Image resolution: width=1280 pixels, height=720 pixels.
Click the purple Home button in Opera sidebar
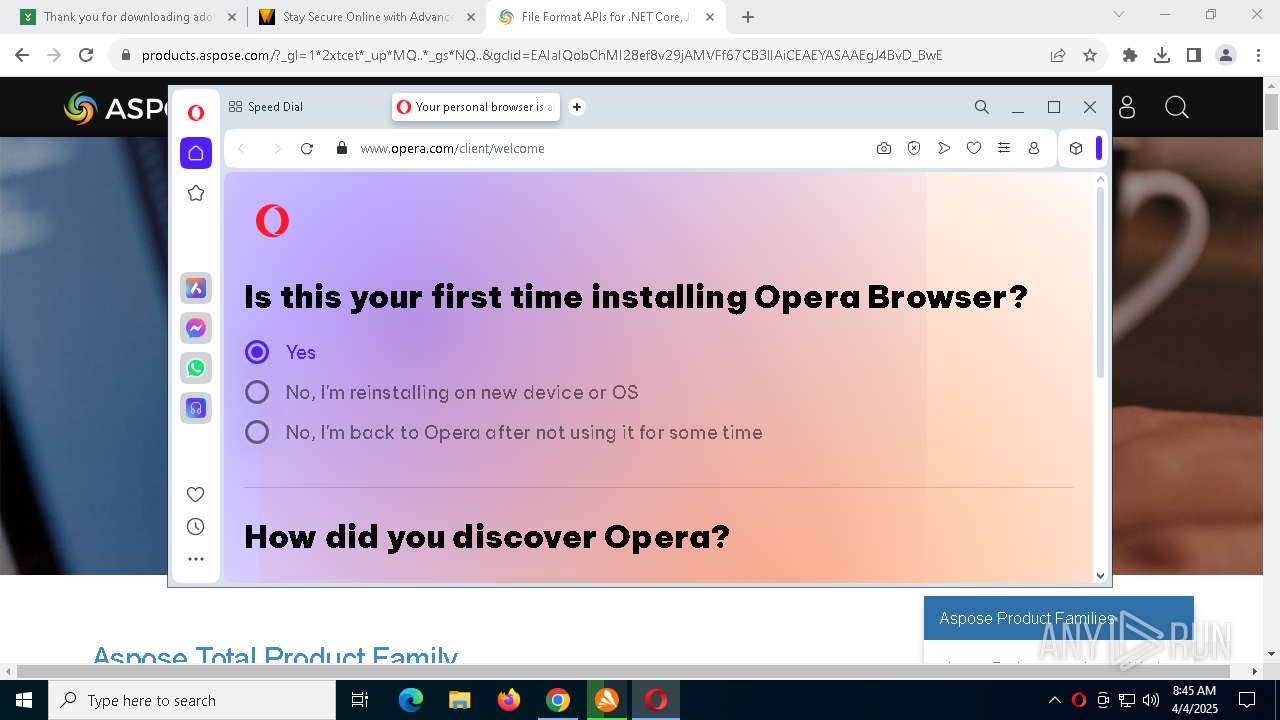pos(196,153)
